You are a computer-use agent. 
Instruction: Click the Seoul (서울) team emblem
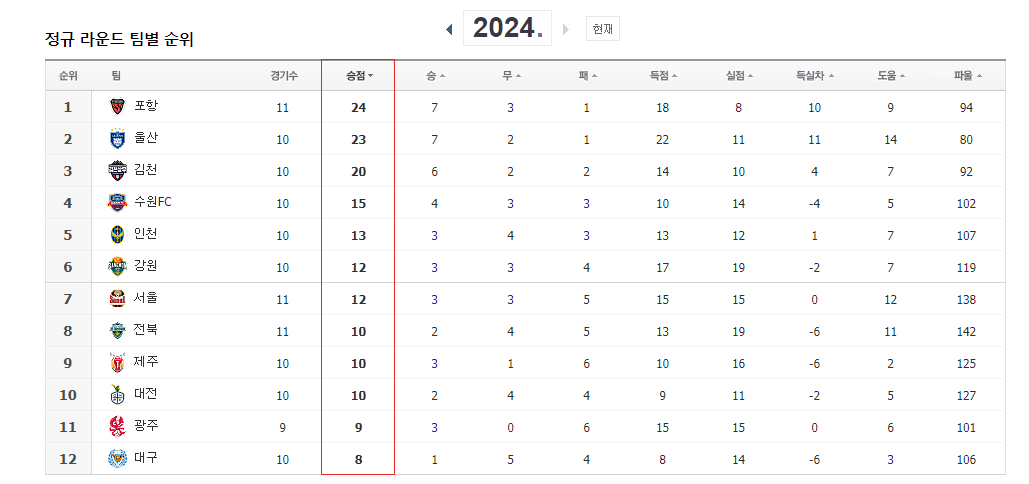coord(117,298)
